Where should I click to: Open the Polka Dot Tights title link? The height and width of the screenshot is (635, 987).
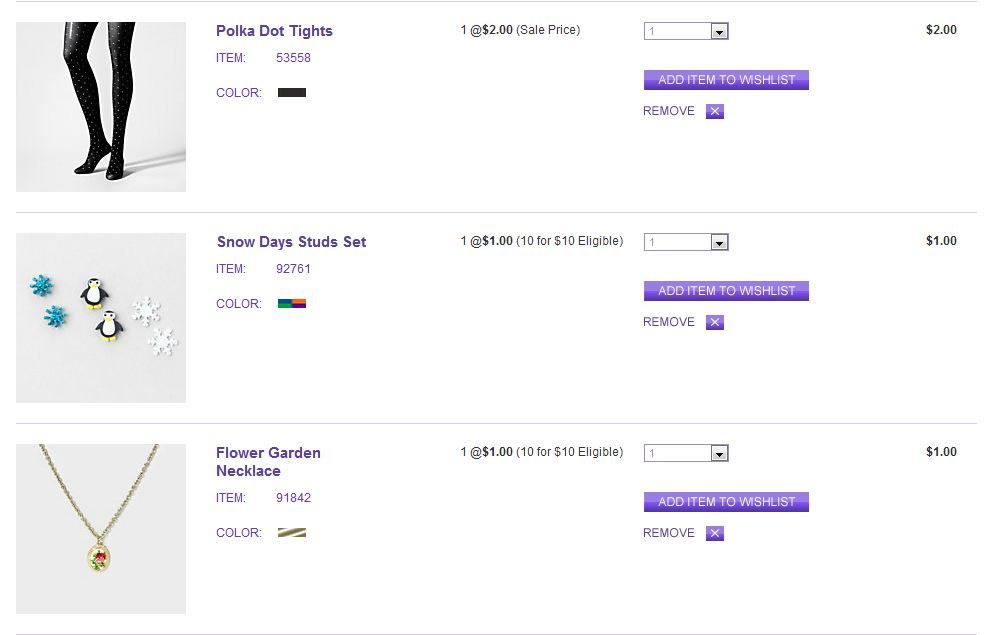[274, 31]
